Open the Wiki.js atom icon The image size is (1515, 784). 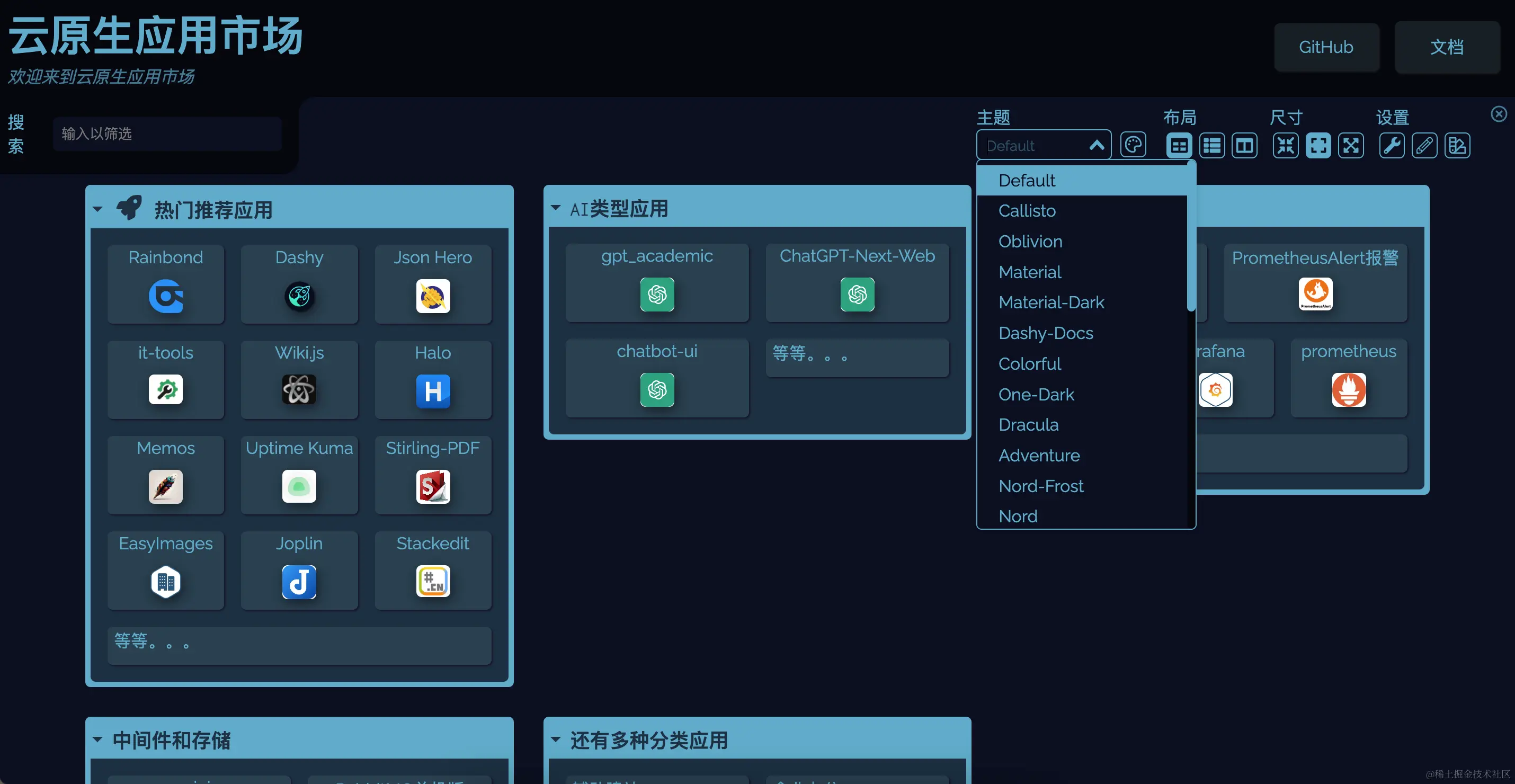click(x=299, y=389)
